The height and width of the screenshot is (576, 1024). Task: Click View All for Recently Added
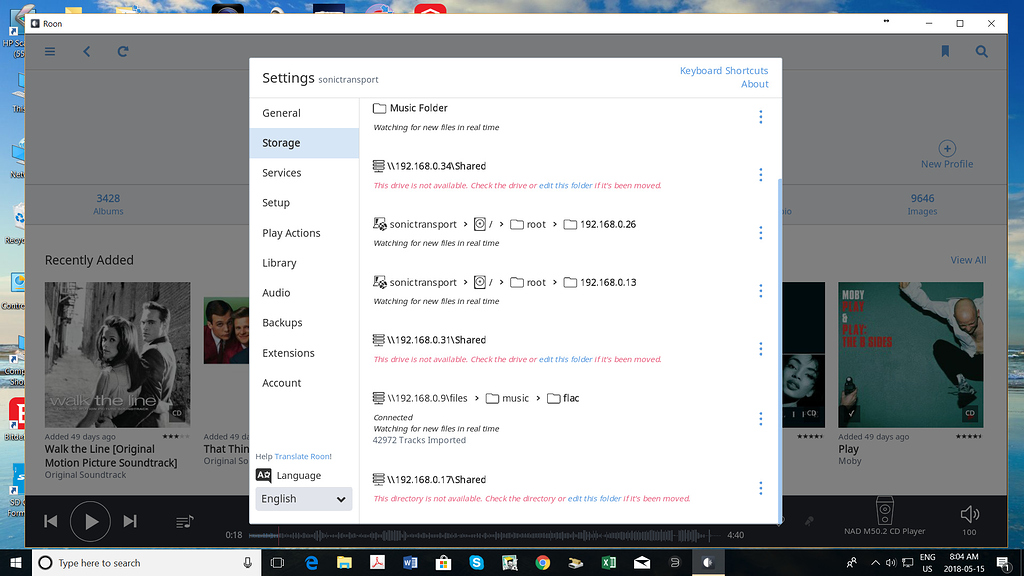[x=967, y=259]
